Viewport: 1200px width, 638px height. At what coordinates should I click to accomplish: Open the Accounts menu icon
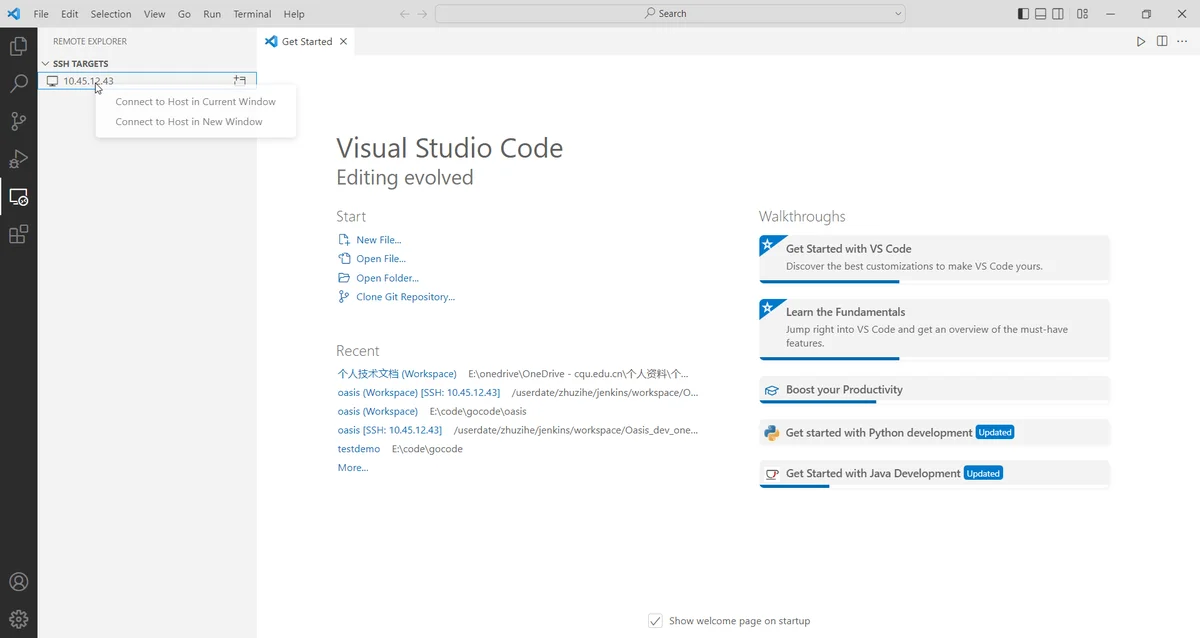18,582
